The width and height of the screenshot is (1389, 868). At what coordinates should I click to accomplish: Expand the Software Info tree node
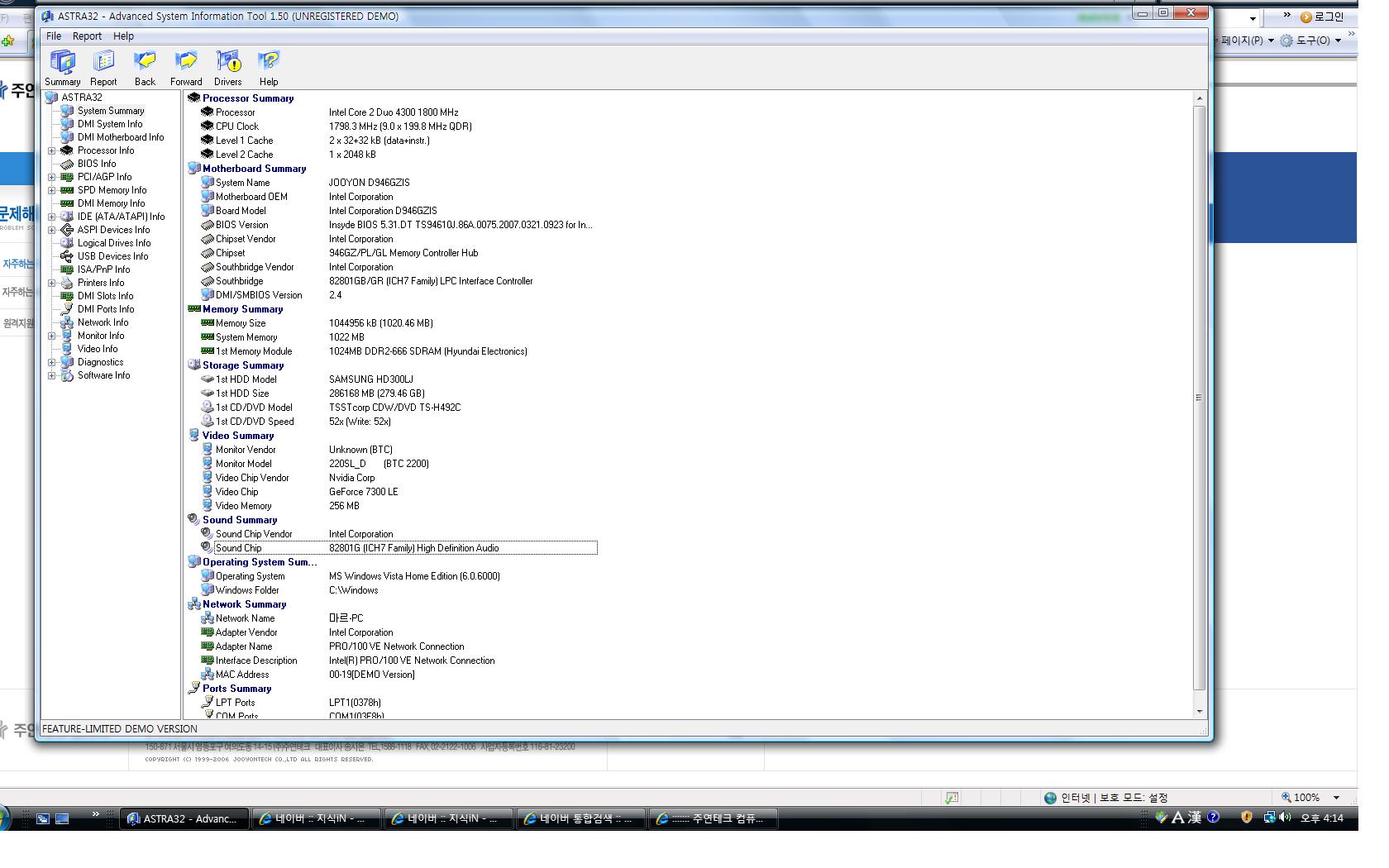pyautogui.click(x=52, y=375)
